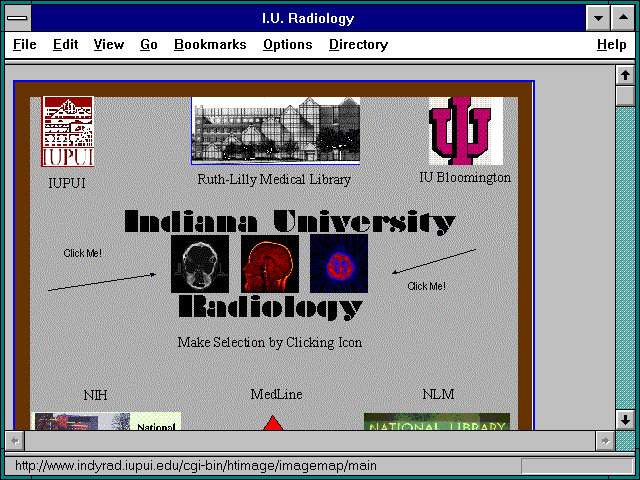
Task: Click the MedLine label
Action: (276, 394)
